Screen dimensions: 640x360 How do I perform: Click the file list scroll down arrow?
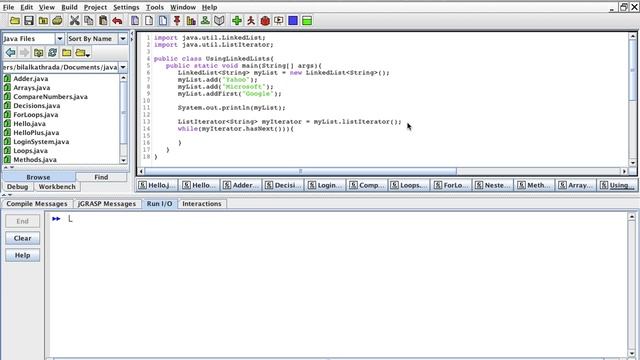tap(123, 160)
